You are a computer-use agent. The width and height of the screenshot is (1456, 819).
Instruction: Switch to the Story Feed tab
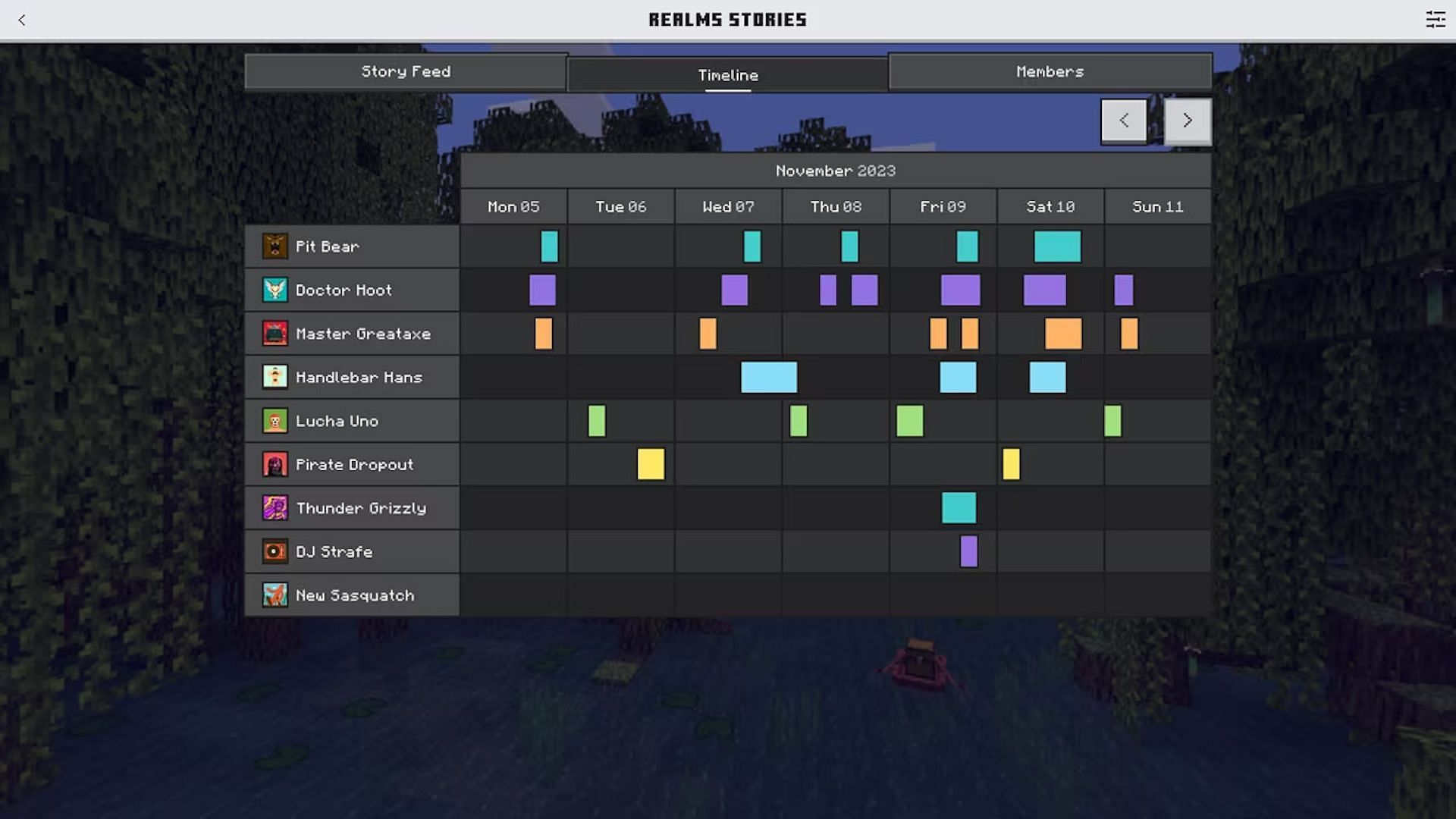405,71
